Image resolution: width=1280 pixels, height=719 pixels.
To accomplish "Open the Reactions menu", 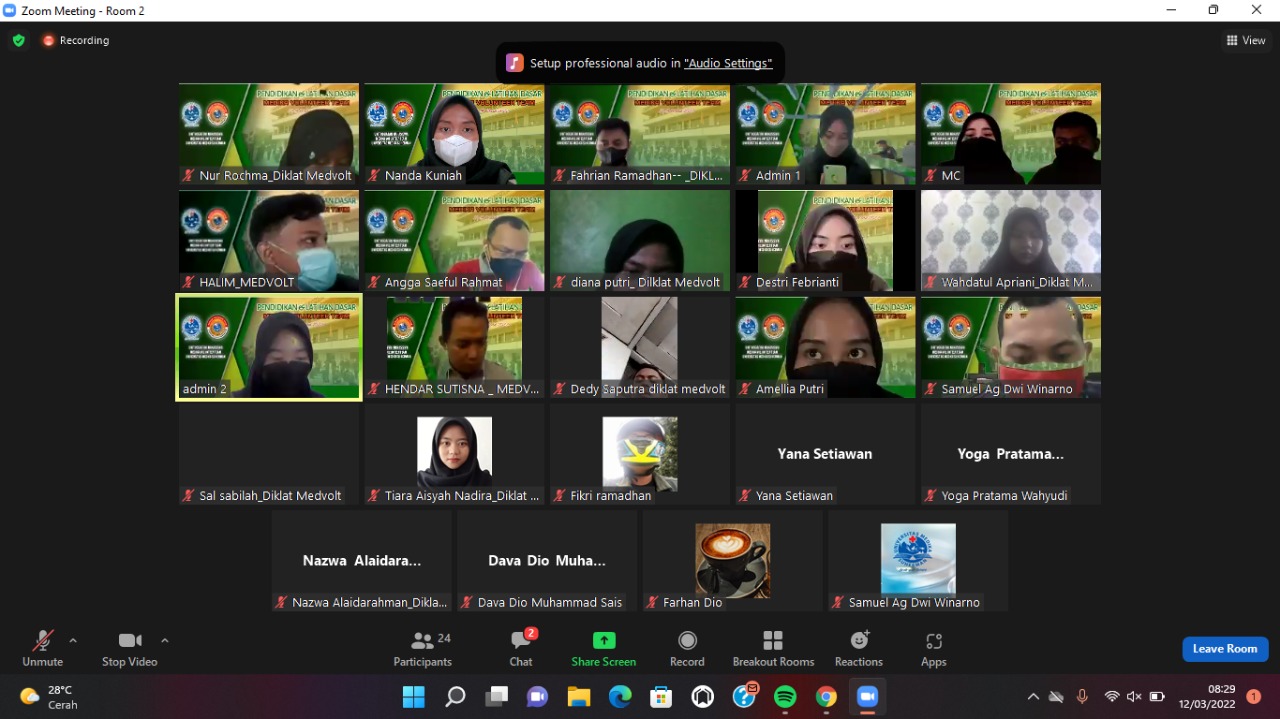I will click(859, 648).
